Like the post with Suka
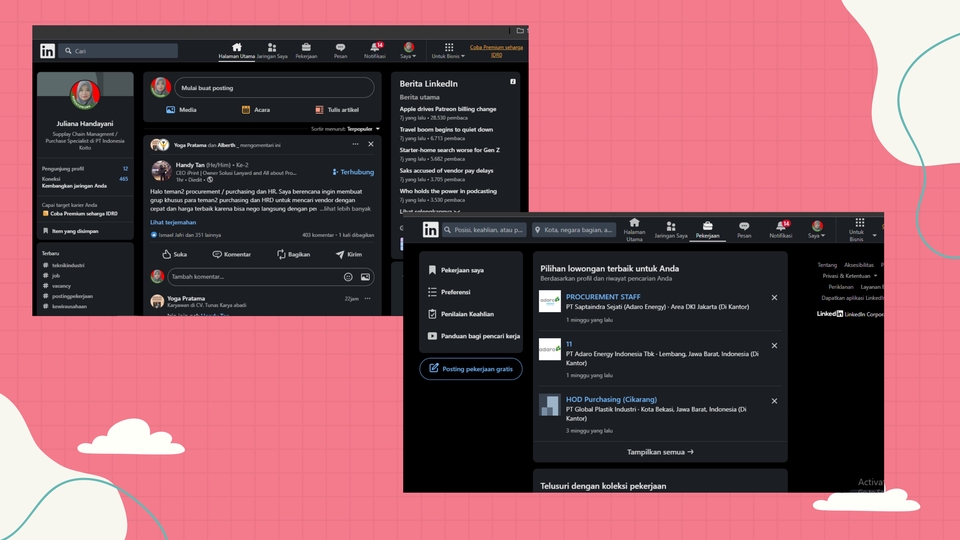 pyautogui.click(x=174, y=254)
